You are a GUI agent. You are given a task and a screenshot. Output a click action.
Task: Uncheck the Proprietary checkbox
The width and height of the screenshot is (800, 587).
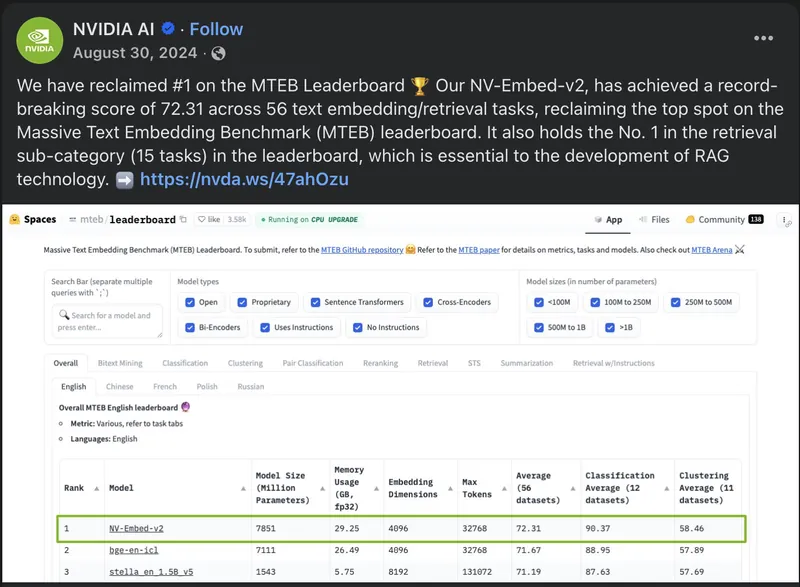click(x=242, y=302)
